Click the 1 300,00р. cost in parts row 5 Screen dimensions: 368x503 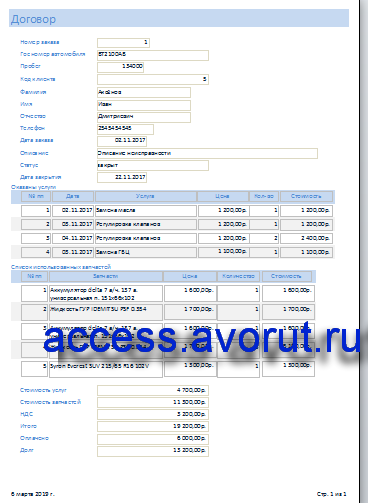point(288,369)
